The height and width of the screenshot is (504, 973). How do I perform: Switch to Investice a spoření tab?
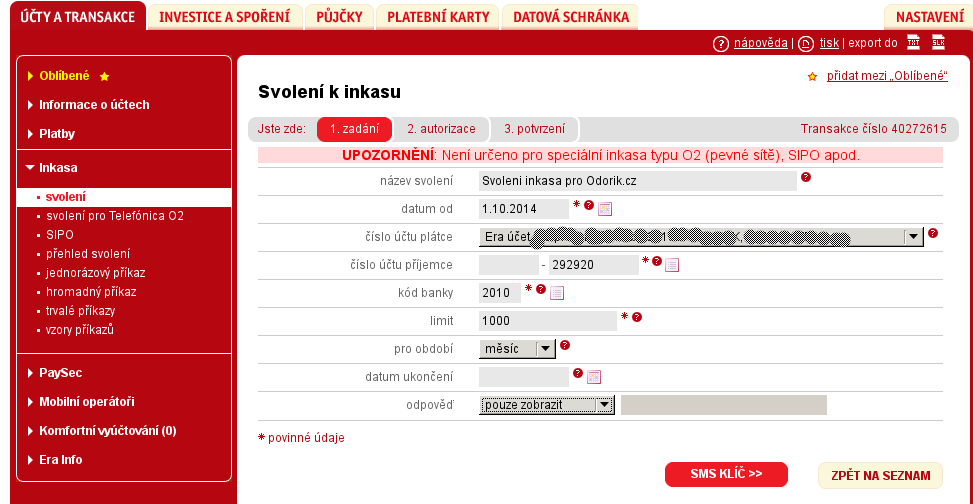pos(224,17)
